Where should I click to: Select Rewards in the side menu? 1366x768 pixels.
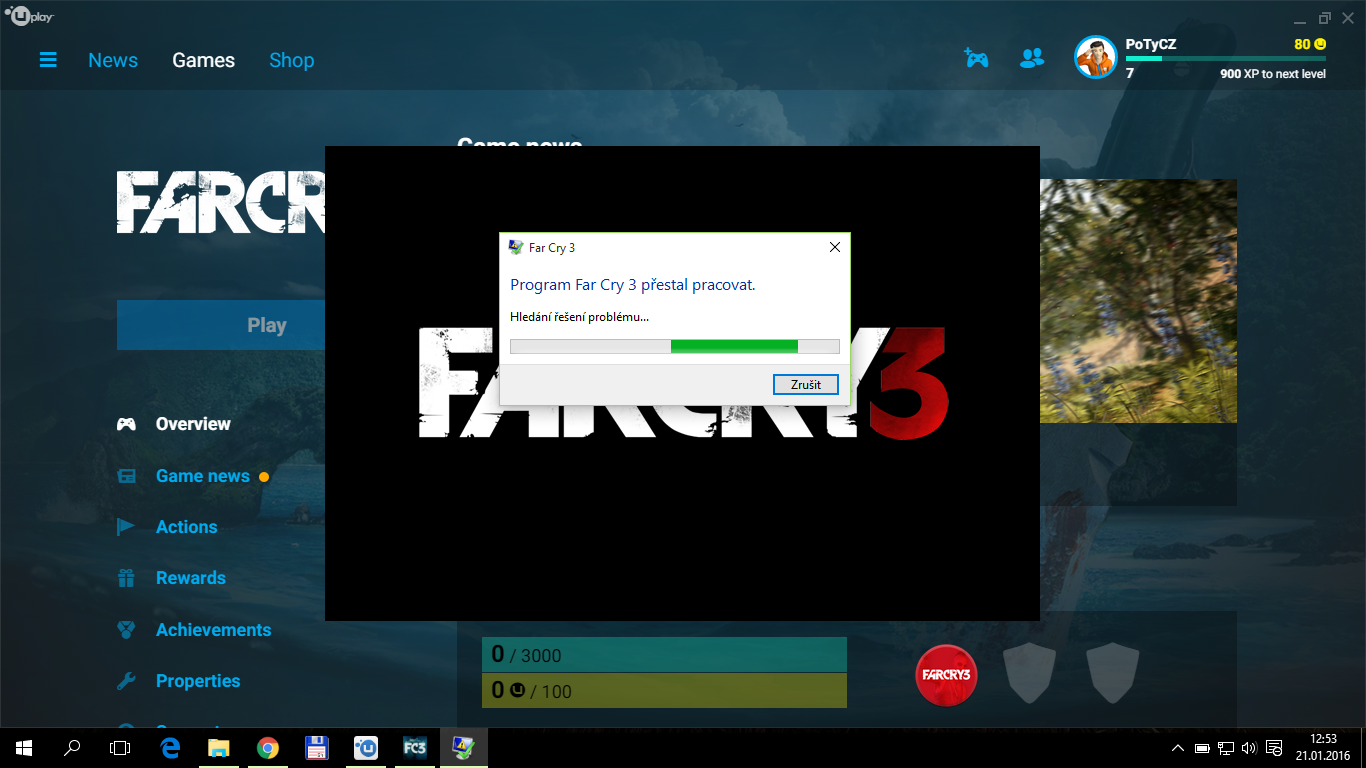point(190,578)
